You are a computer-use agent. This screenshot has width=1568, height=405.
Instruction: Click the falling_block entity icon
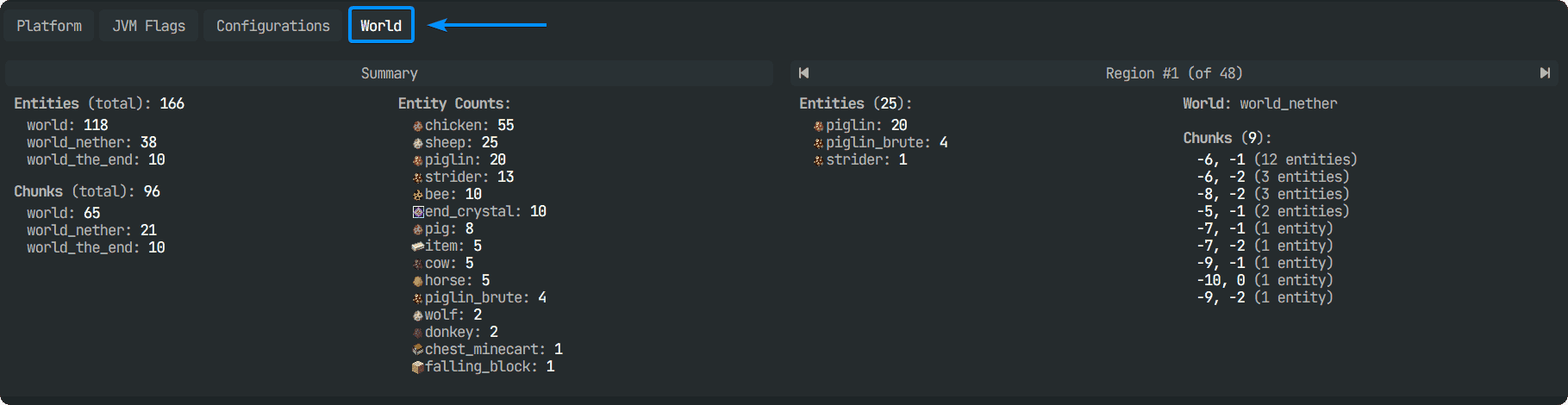[x=418, y=367]
